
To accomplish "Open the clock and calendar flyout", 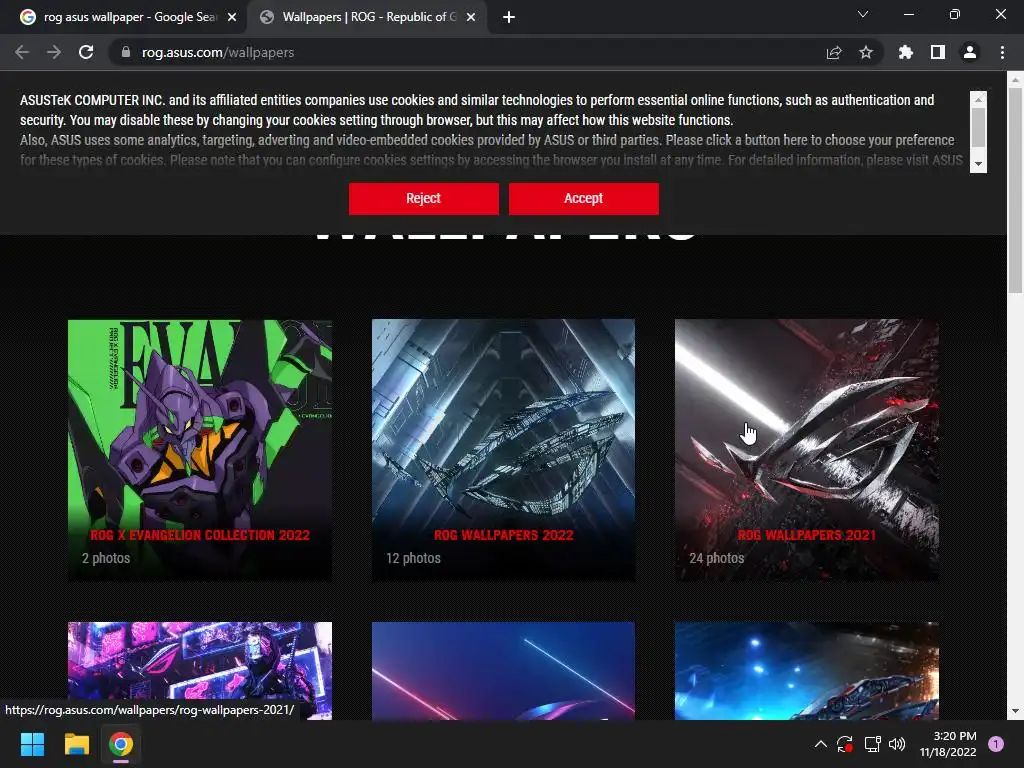I will pos(948,744).
